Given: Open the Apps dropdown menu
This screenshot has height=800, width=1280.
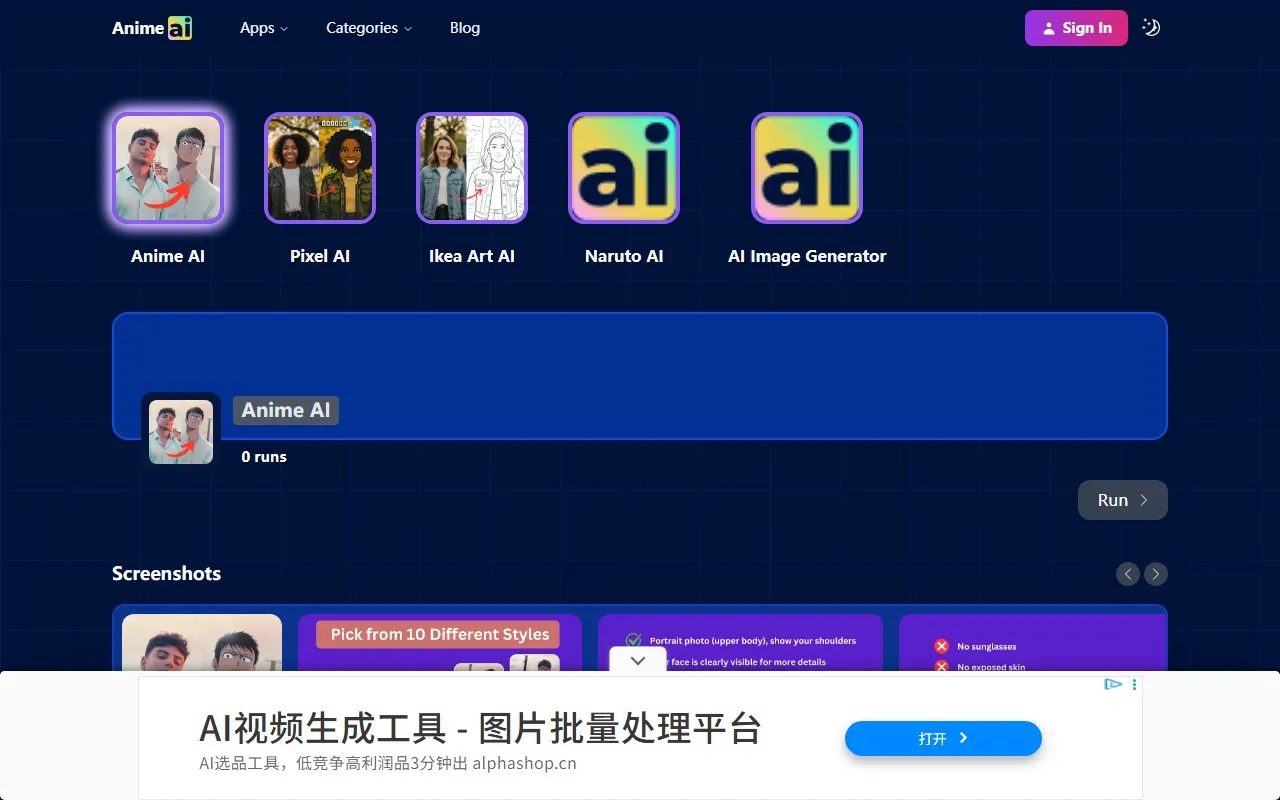Looking at the screenshot, I should coord(263,28).
